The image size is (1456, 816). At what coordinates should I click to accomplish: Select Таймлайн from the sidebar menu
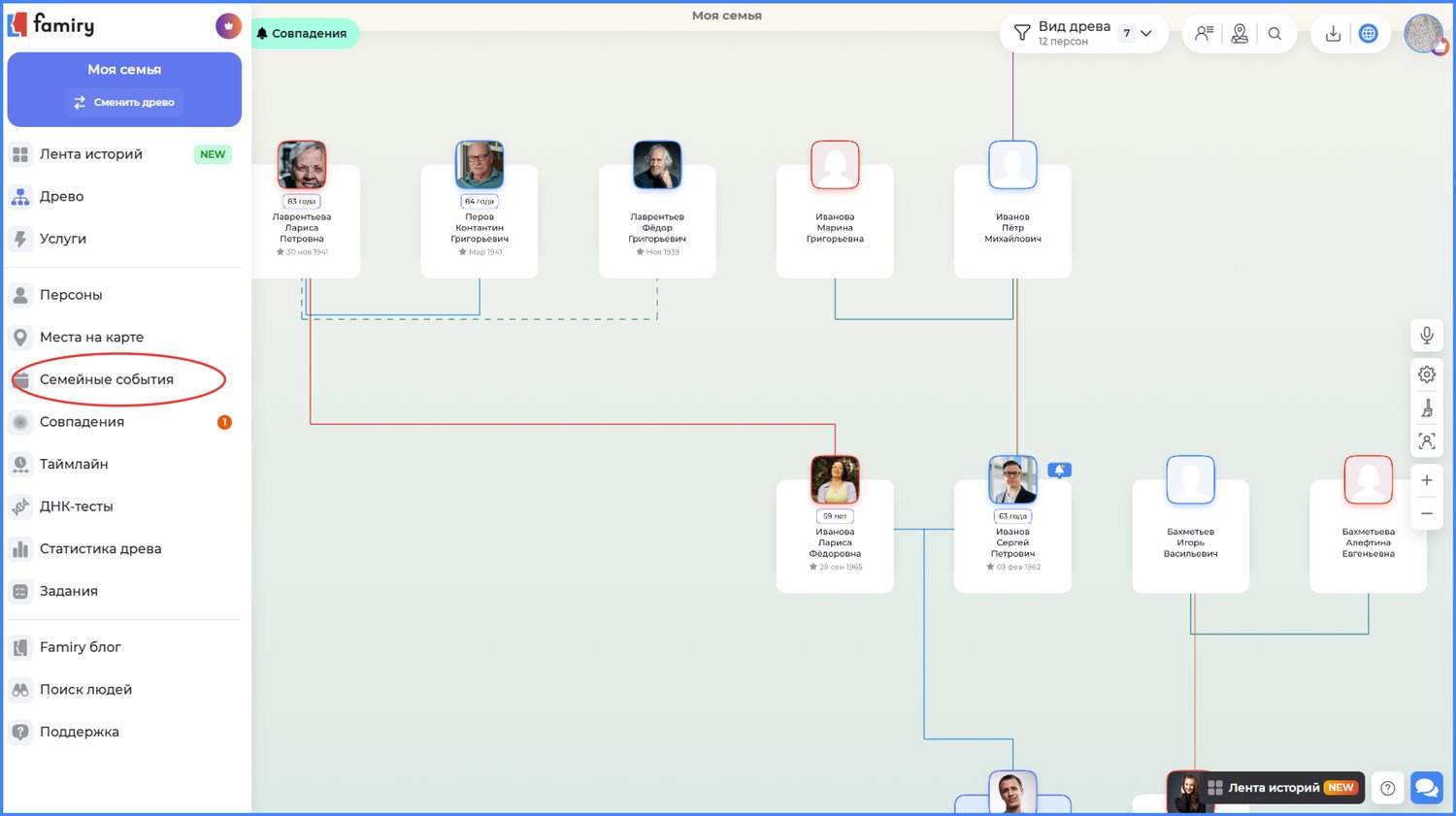(74, 464)
